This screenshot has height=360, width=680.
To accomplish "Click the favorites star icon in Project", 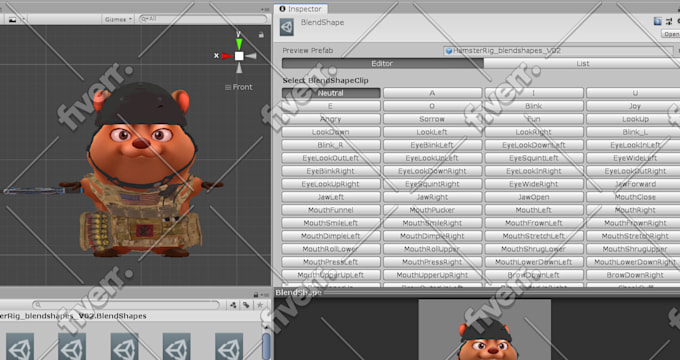I will [x=259, y=305].
